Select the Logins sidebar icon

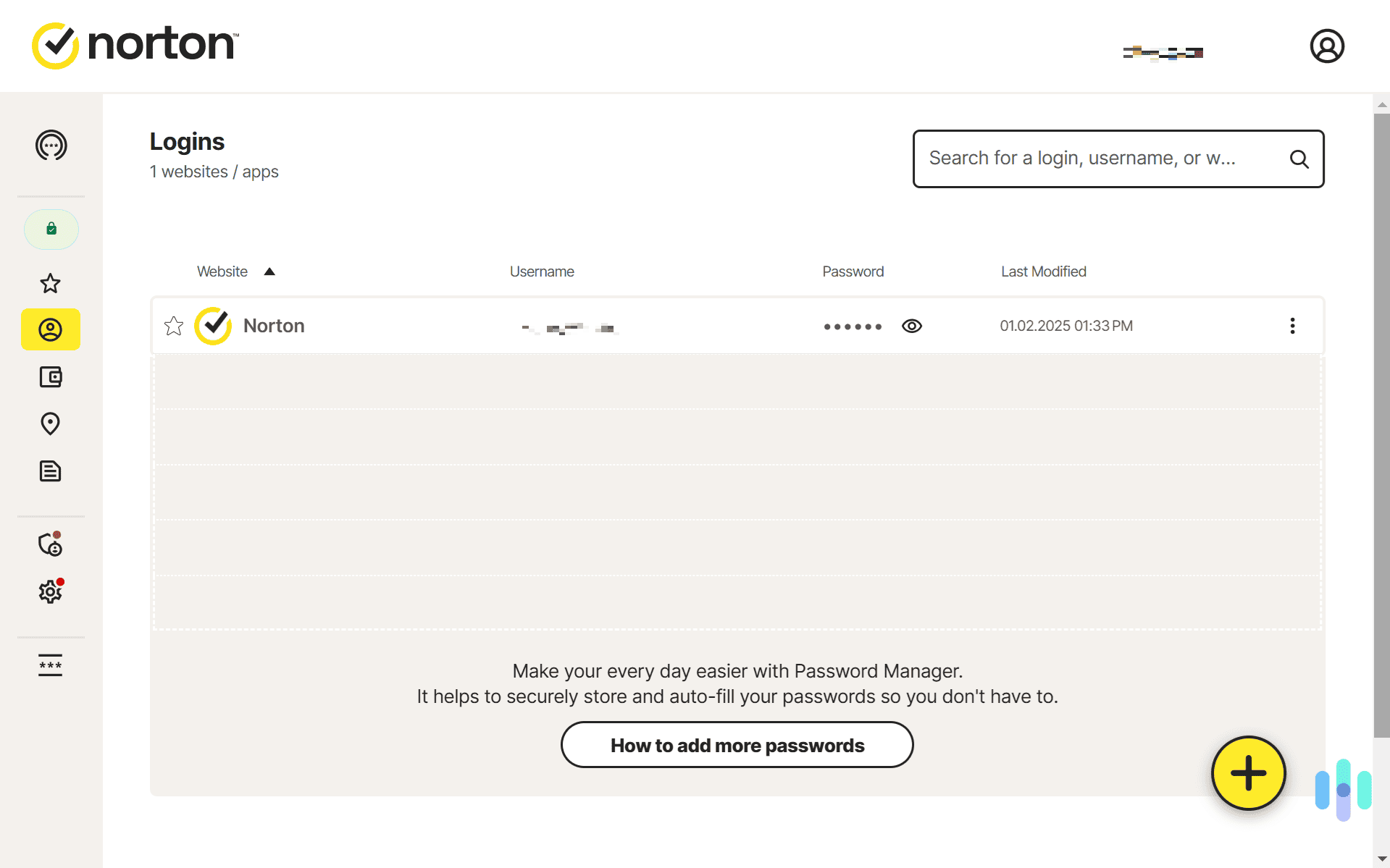click(x=51, y=330)
